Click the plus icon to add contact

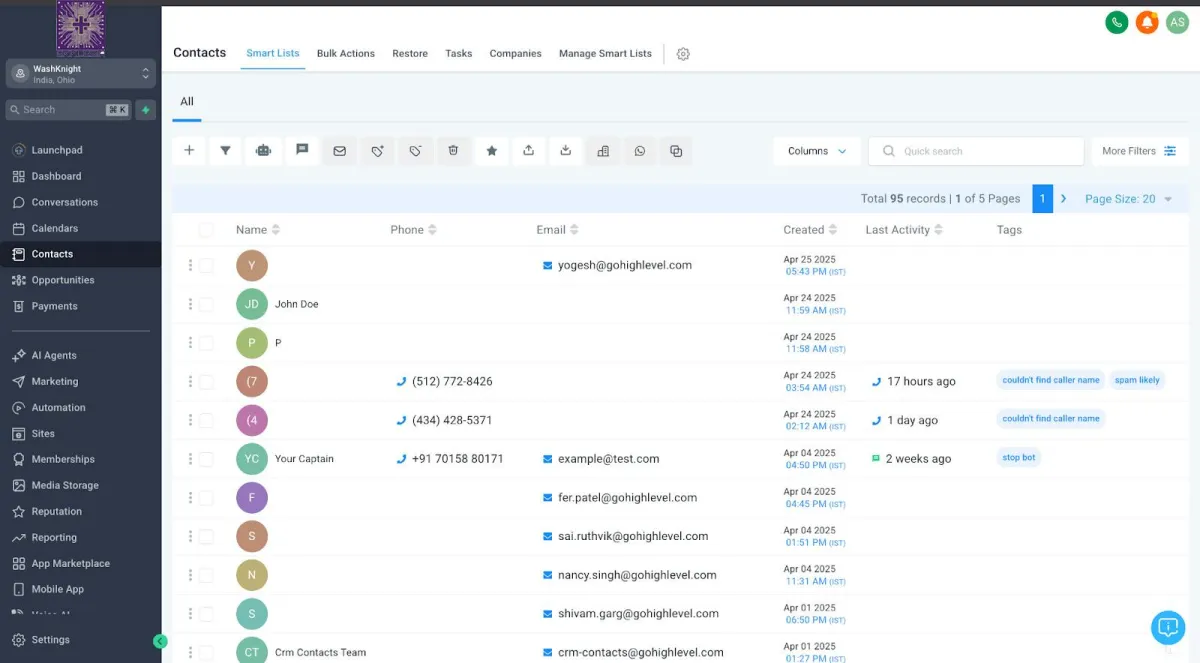click(x=188, y=151)
